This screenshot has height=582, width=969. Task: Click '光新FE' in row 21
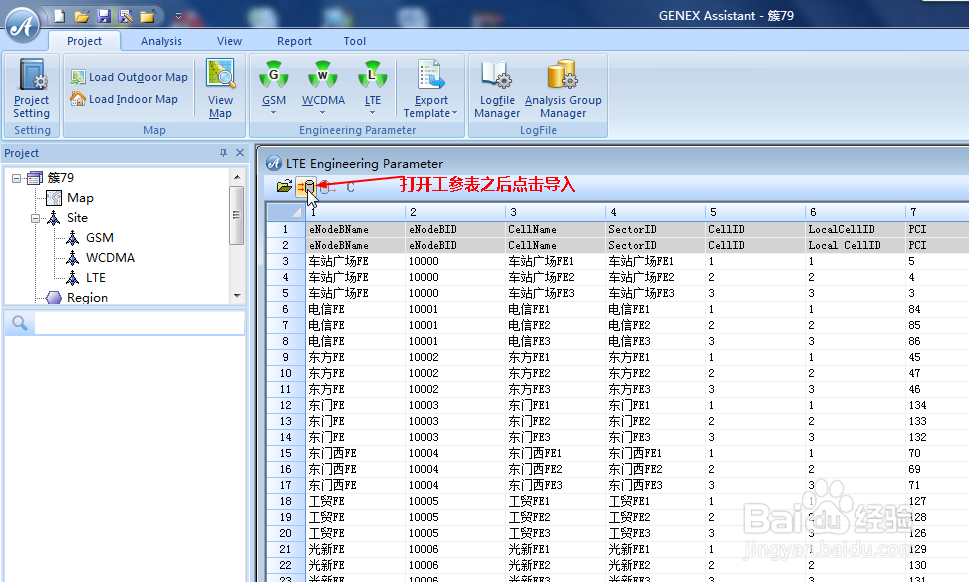355,549
